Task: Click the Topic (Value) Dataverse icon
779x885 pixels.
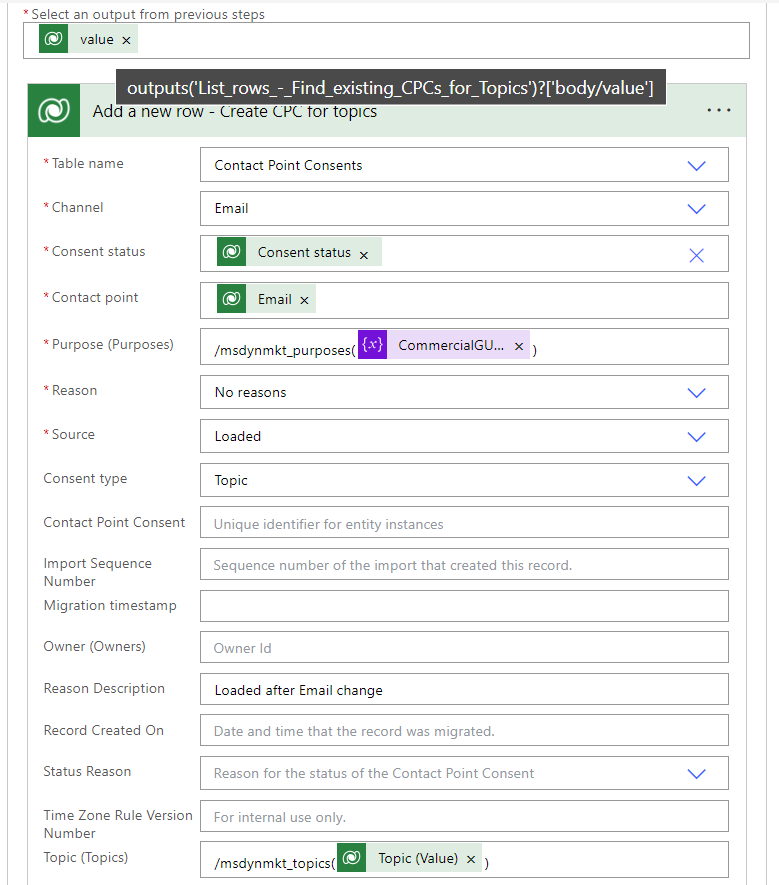Action: click(x=351, y=858)
